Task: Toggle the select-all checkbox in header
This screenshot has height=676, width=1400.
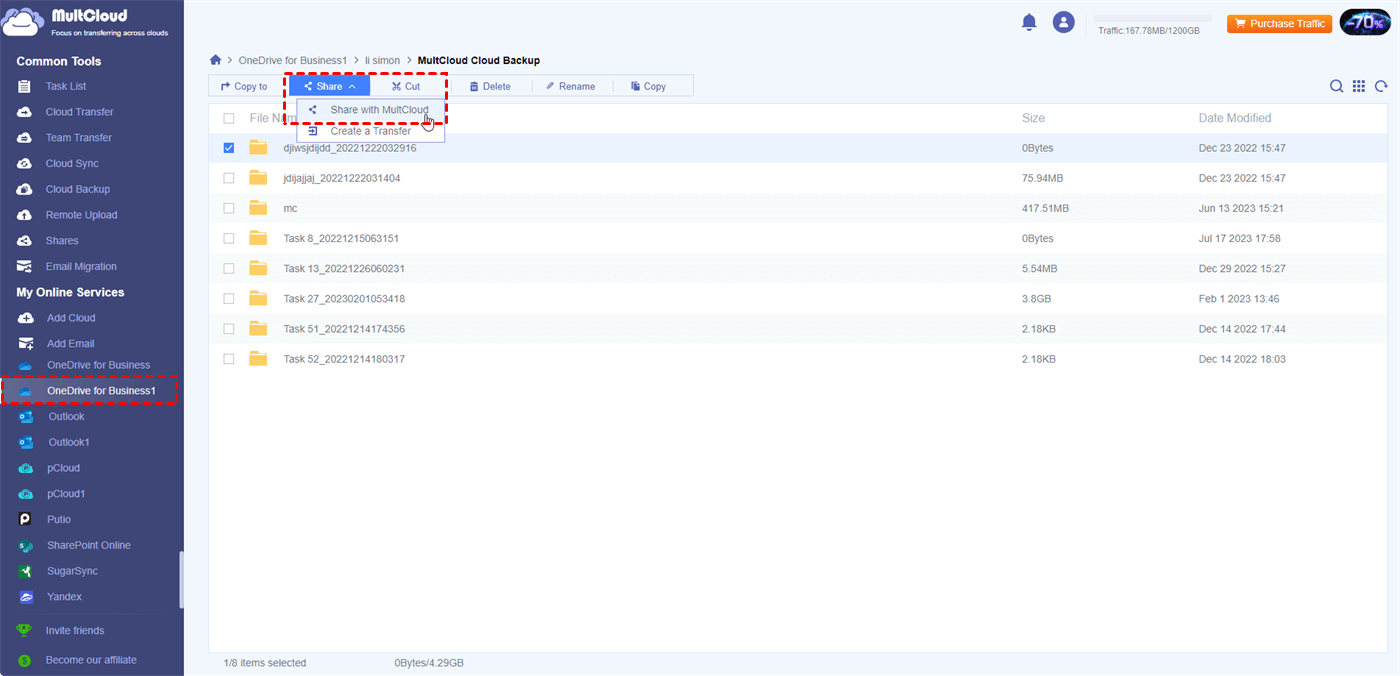Action: tap(229, 118)
